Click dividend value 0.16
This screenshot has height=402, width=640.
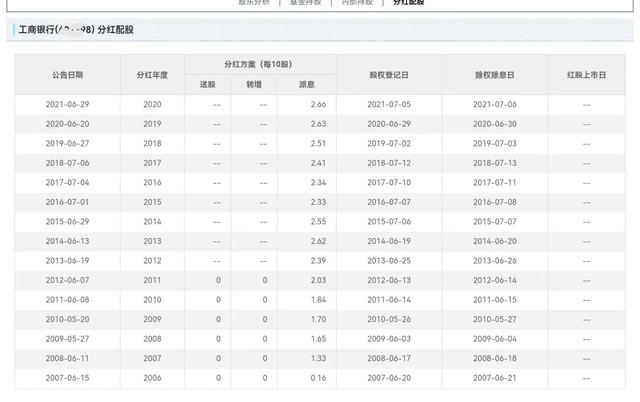pyautogui.click(x=318, y=378)
